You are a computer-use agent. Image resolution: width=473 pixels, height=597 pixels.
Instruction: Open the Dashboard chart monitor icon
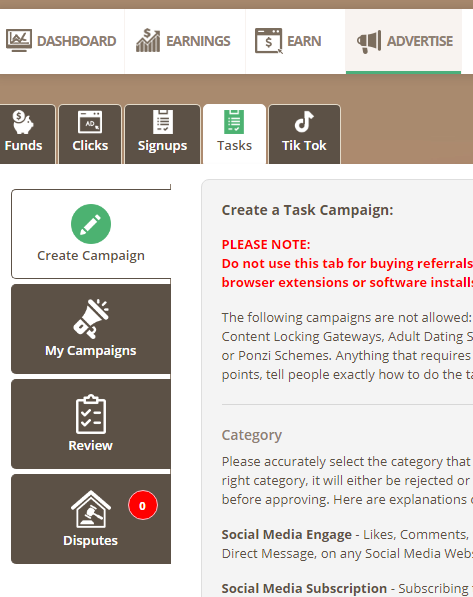tap(19, 40)
